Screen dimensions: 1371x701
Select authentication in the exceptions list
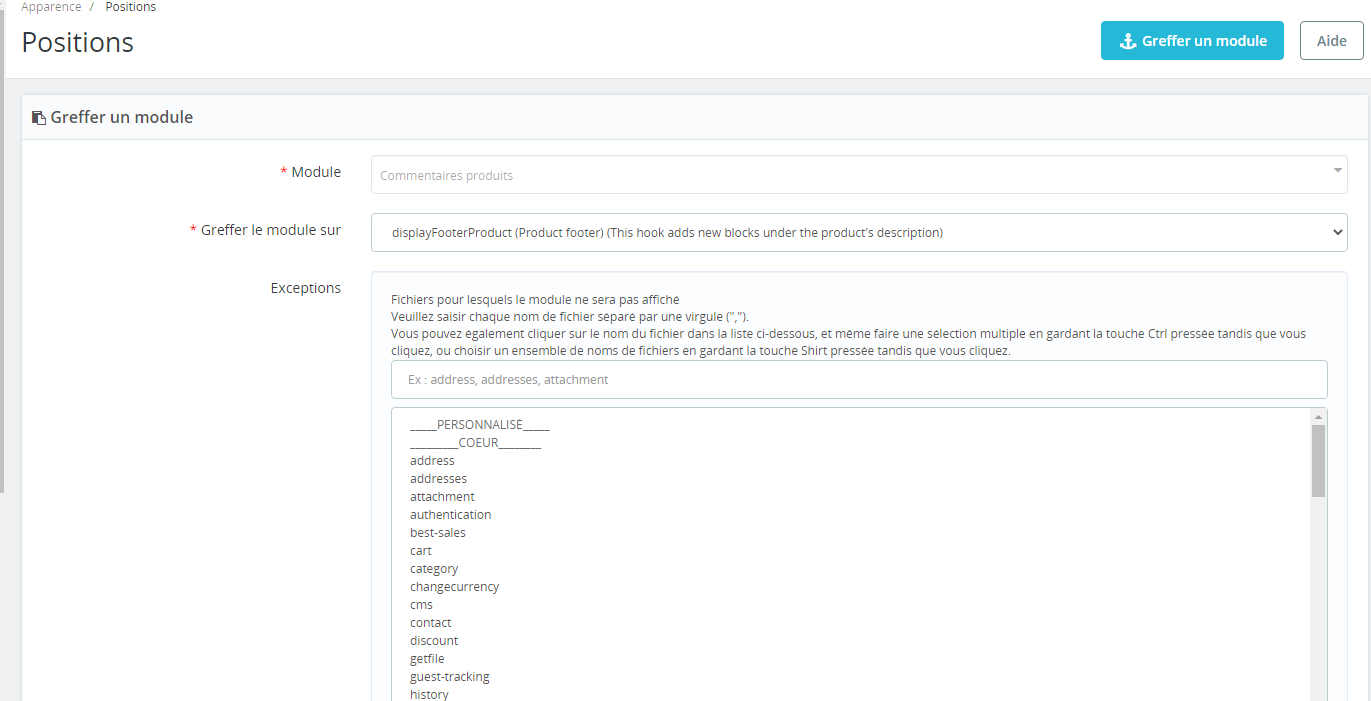(x=450, y=515)
